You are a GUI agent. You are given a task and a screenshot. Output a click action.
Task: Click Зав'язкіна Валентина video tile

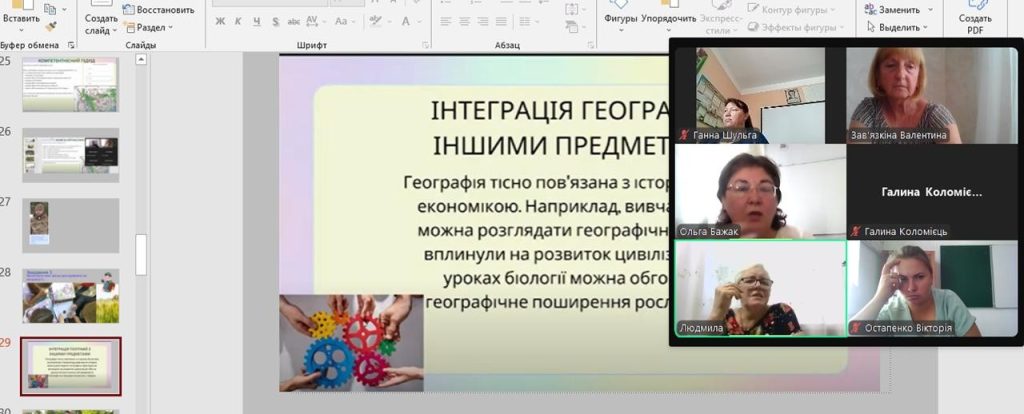pyautogui.click(x=933, y=95)
